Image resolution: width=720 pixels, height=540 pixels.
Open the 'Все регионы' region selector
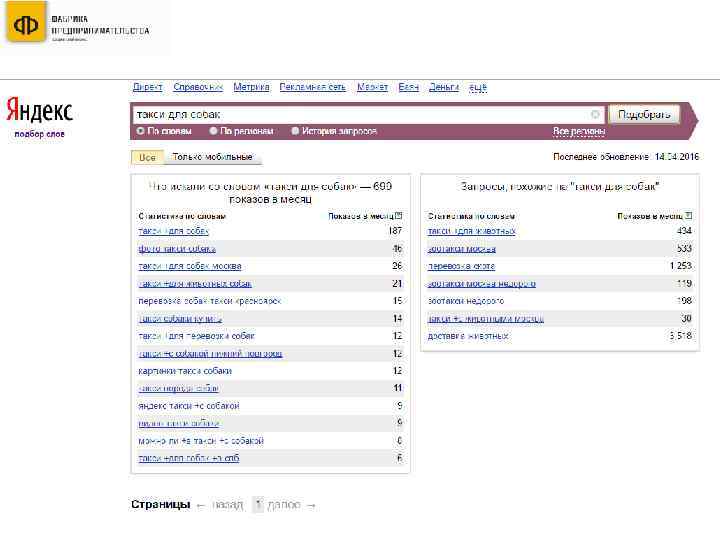point(579,131)
